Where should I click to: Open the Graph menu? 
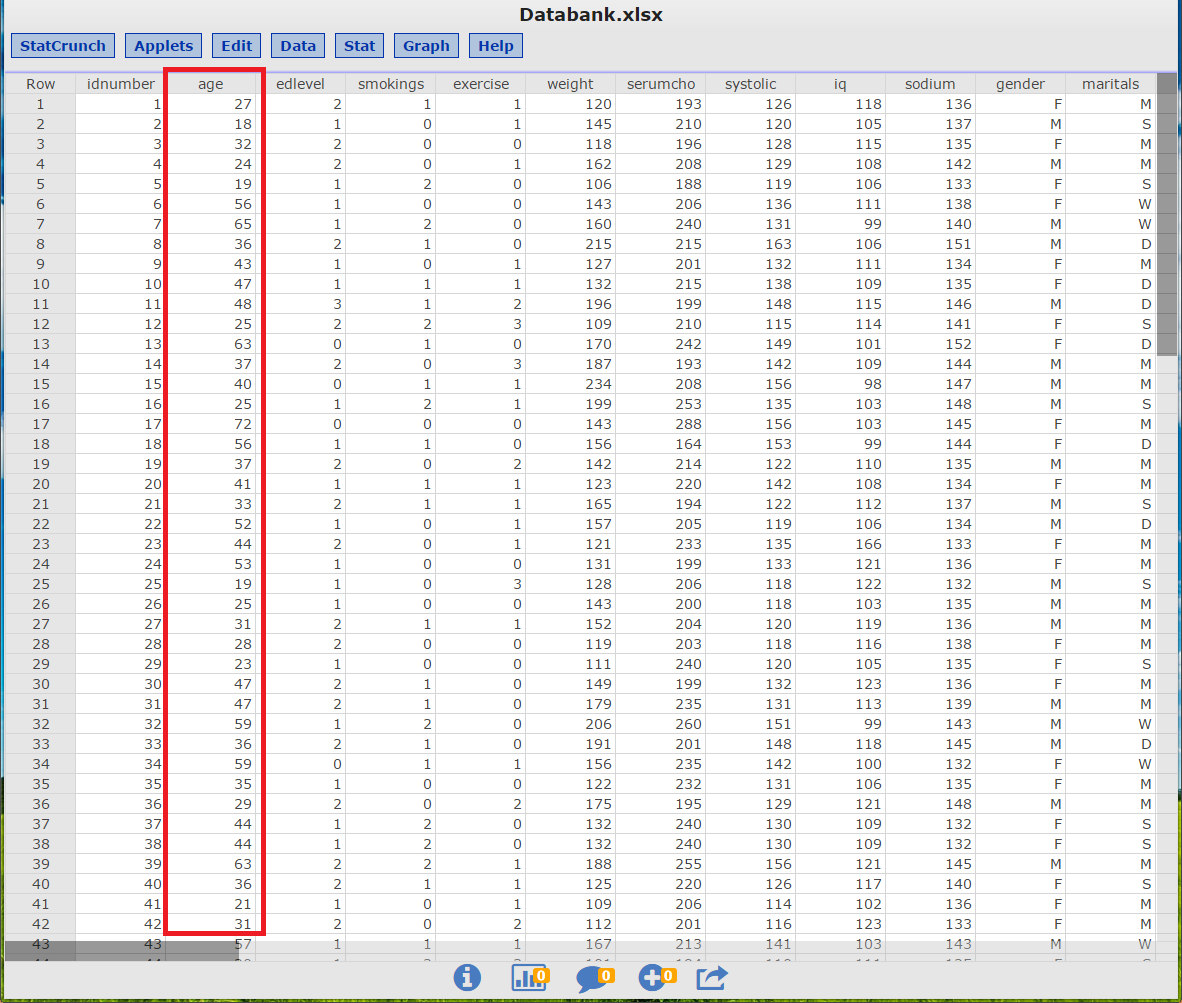tap(426, 46)
